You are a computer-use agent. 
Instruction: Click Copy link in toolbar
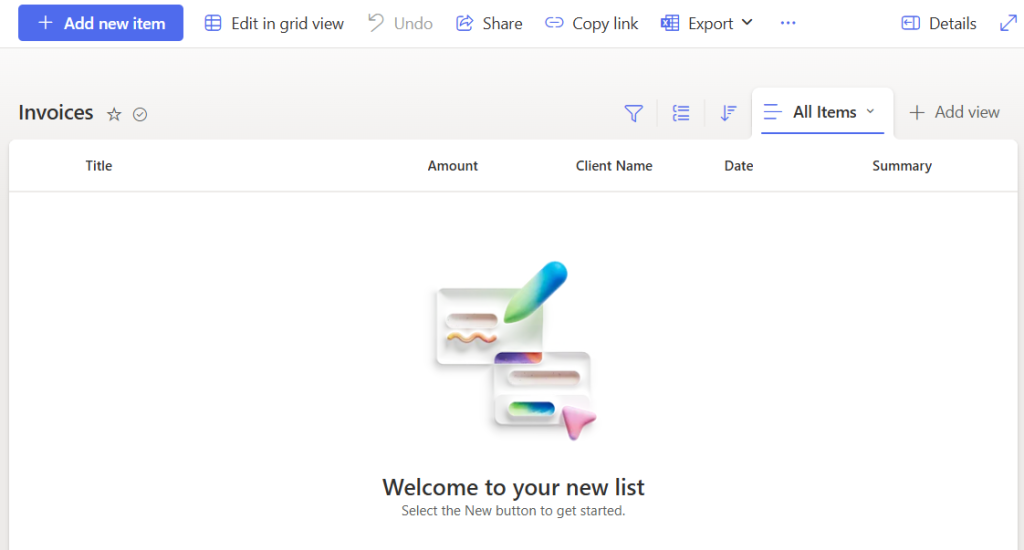(x=591, y=23)
